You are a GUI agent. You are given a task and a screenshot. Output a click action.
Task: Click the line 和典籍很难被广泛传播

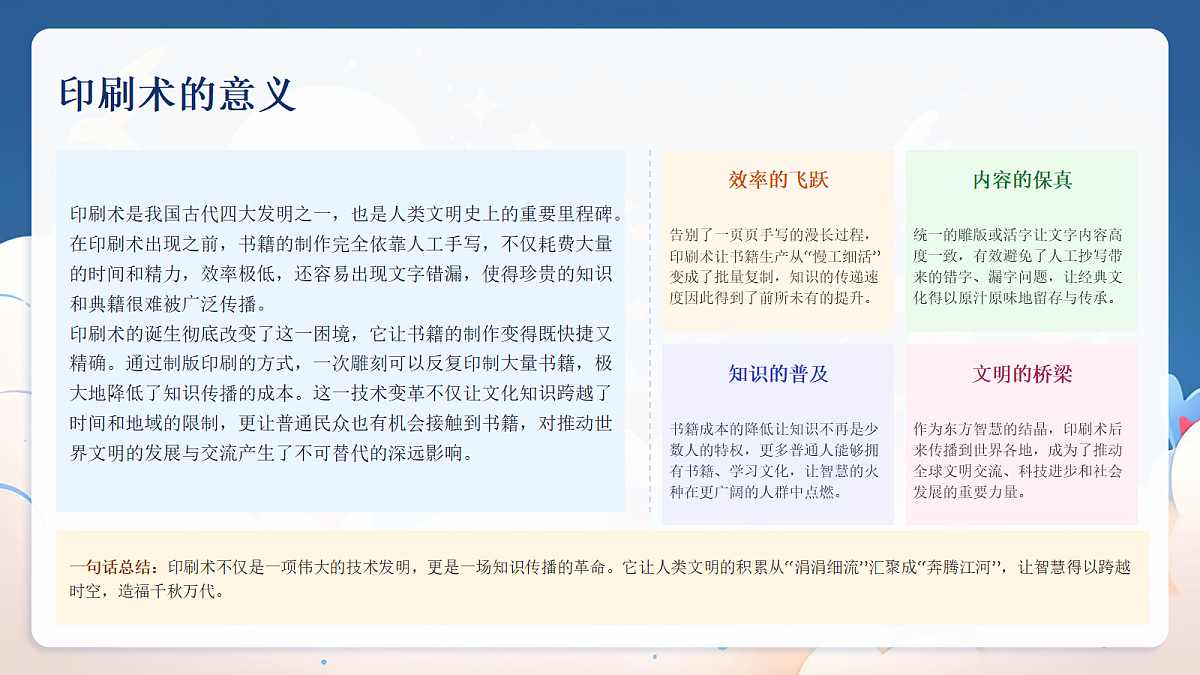pos(169,304)
